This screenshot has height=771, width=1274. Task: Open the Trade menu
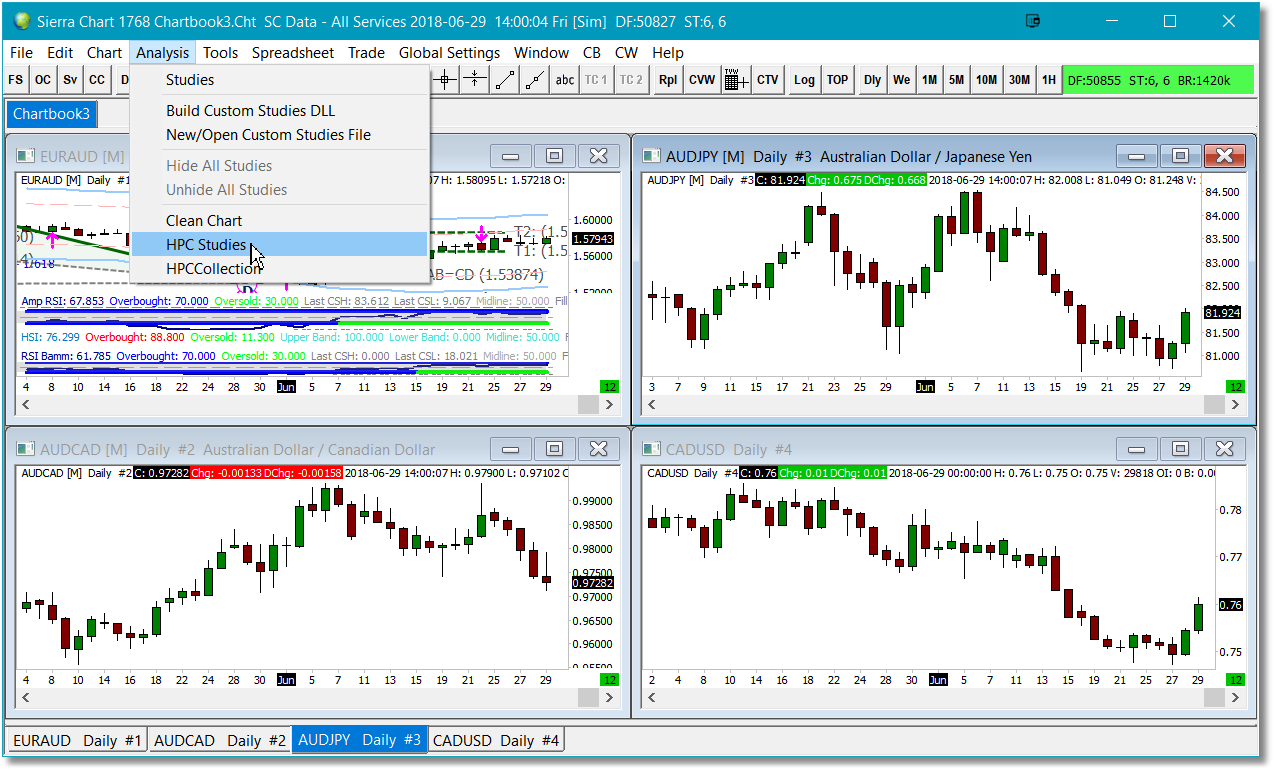pyautogui.click(x=366, y=53)
